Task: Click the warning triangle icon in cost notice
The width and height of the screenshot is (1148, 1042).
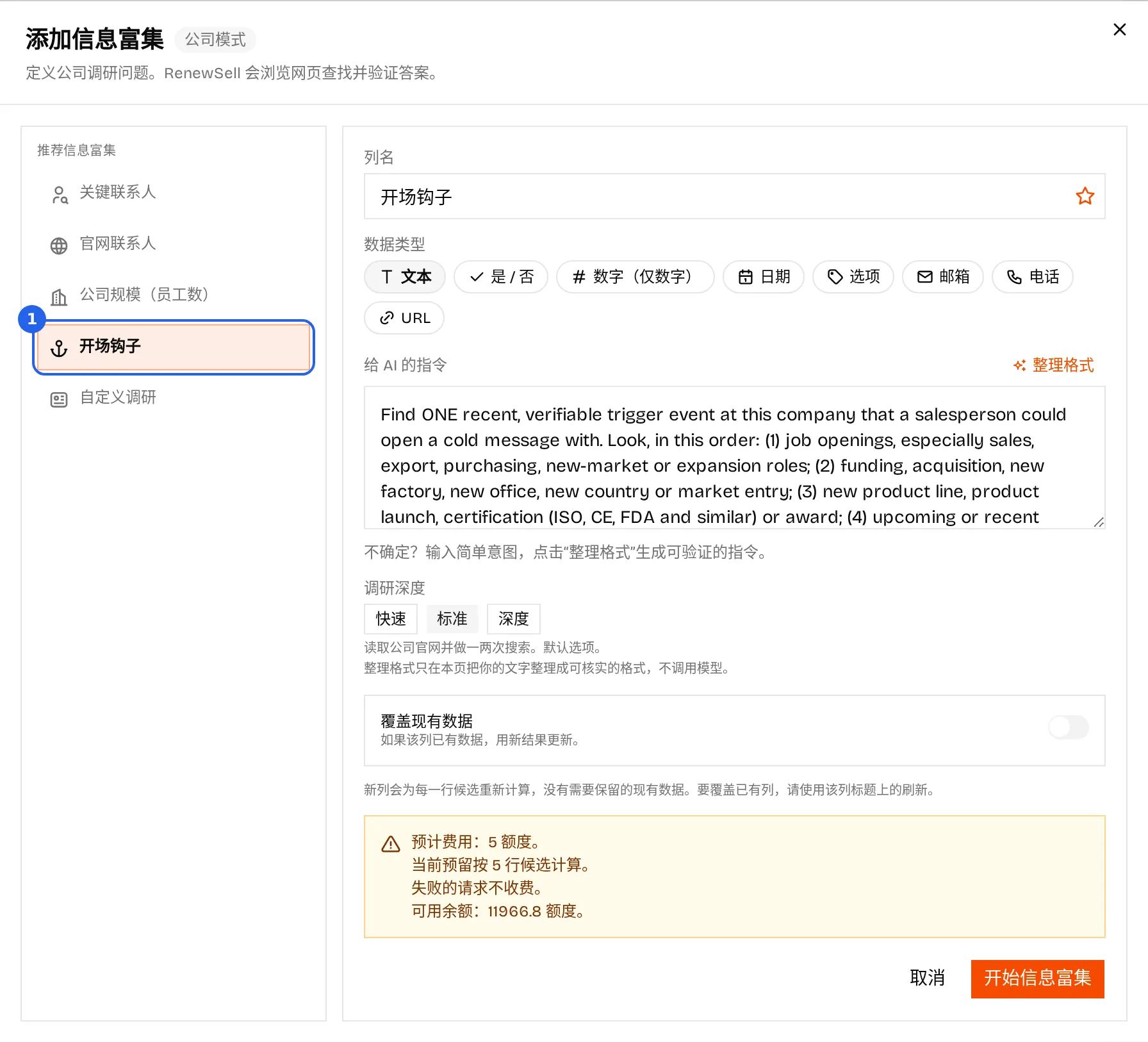Action: point(391,844)
